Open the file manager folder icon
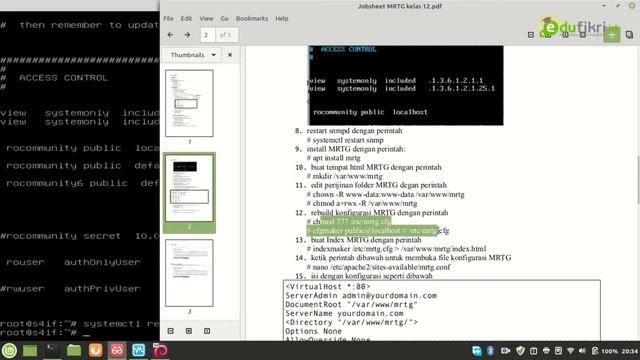The image size is (640, 360). click(73, 350)
